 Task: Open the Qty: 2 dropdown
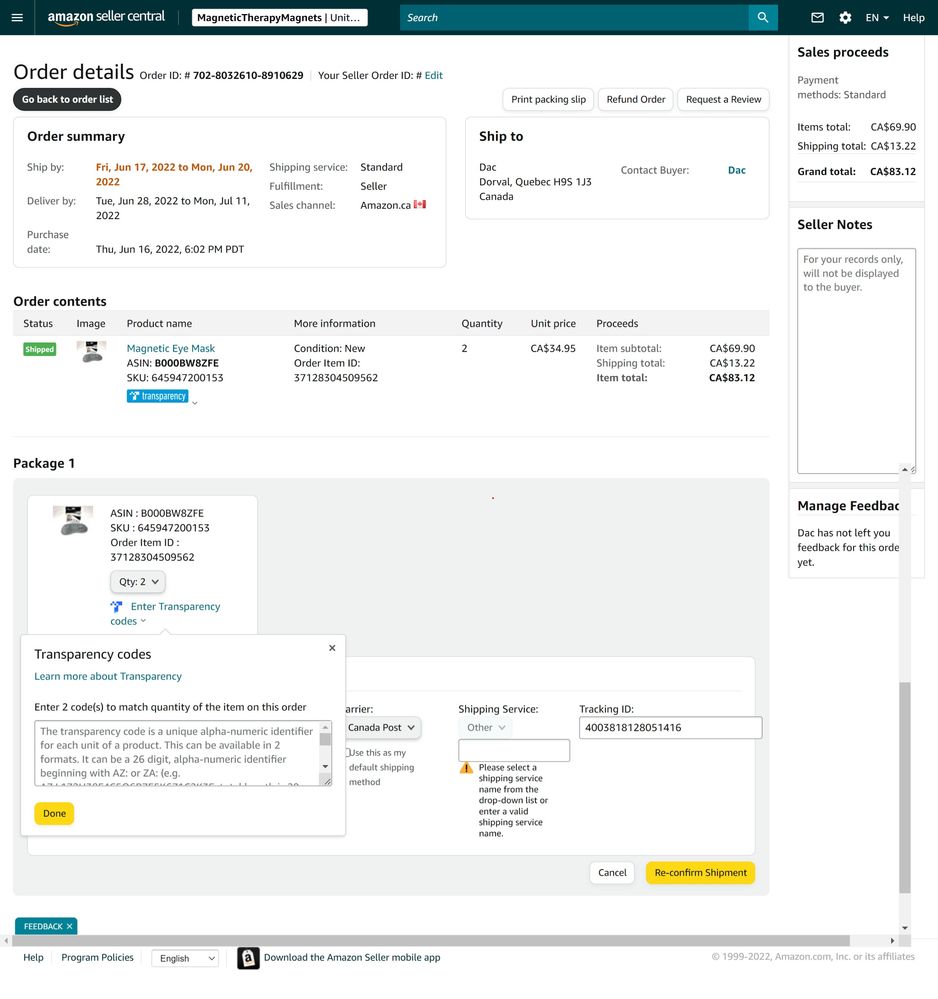click(x=138, y=582)
